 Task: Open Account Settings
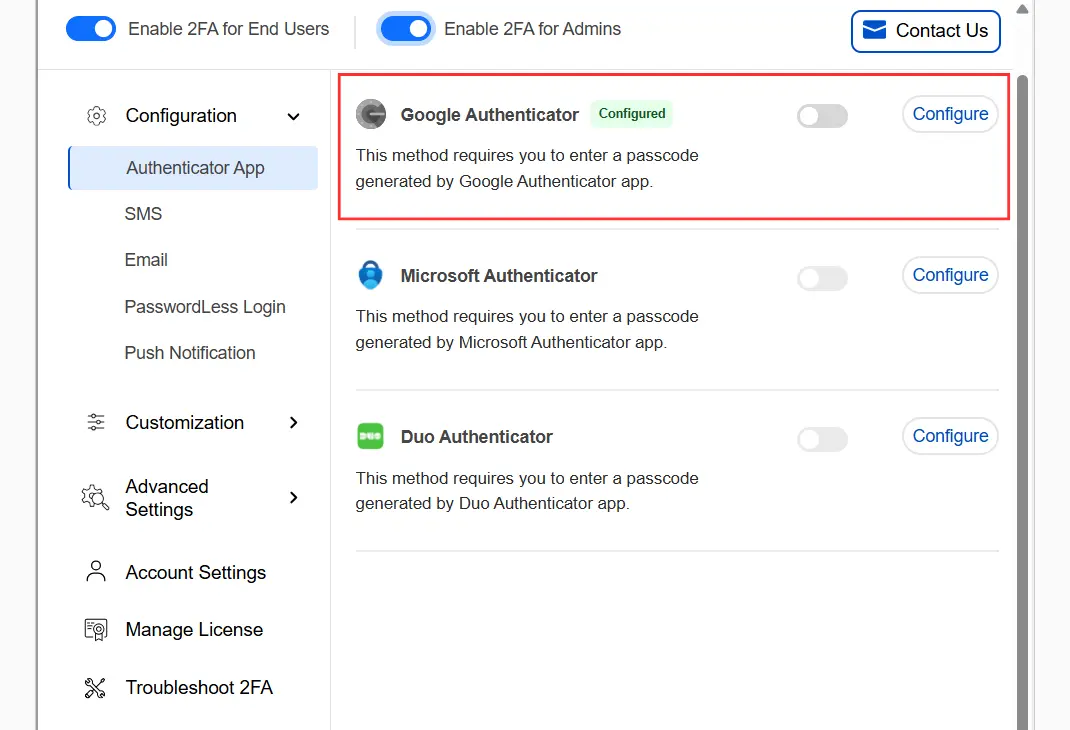(x=196, y=572)
